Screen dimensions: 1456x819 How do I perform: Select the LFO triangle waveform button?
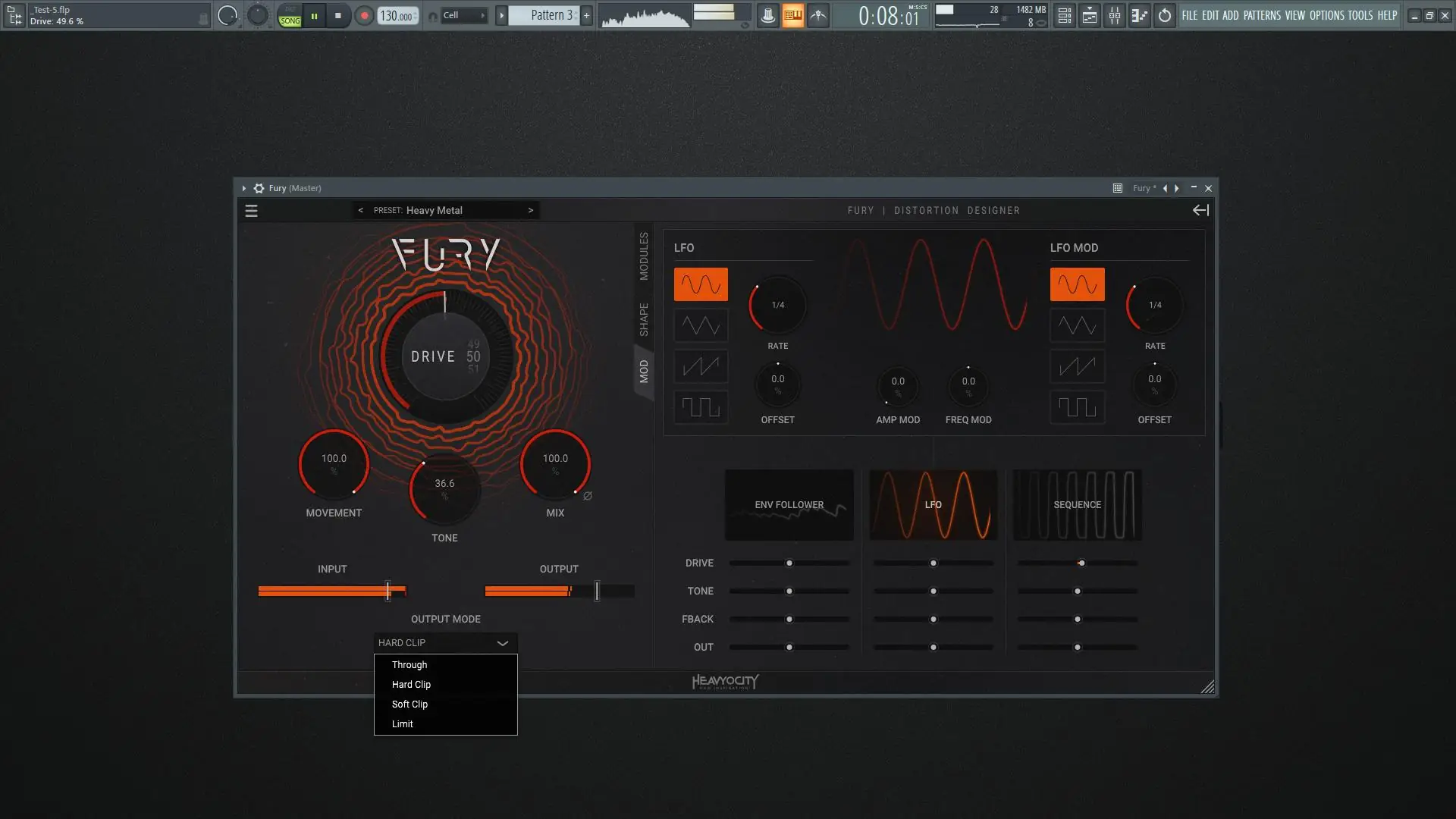pyautogui.click(x=701, y=325)
